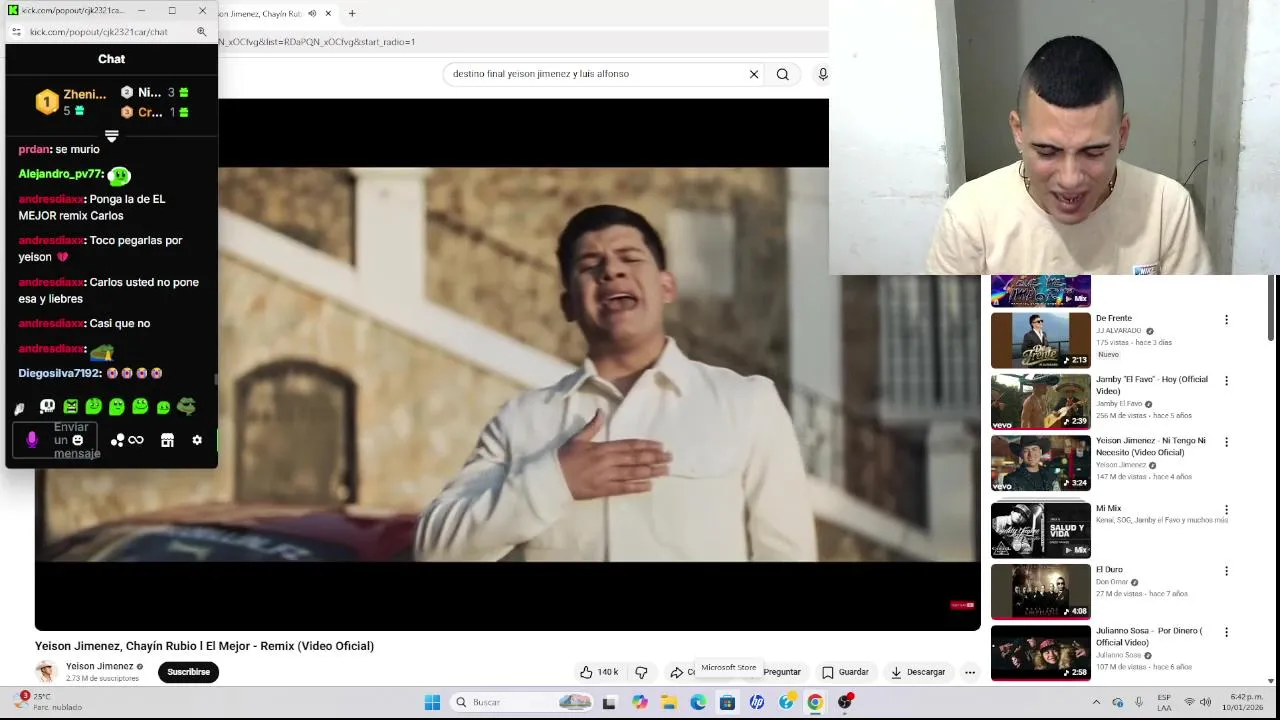Image resolution: width=1280 pixels, height=720 pixels.
Task: Open Jamby El Favo Hoy thumbnail
Action: (1040, 401)
